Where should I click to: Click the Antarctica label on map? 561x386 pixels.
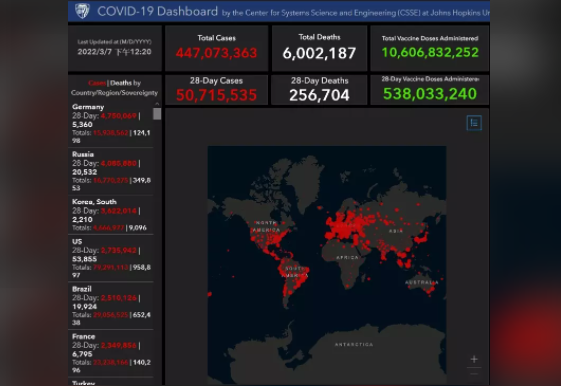coord(354,345)
